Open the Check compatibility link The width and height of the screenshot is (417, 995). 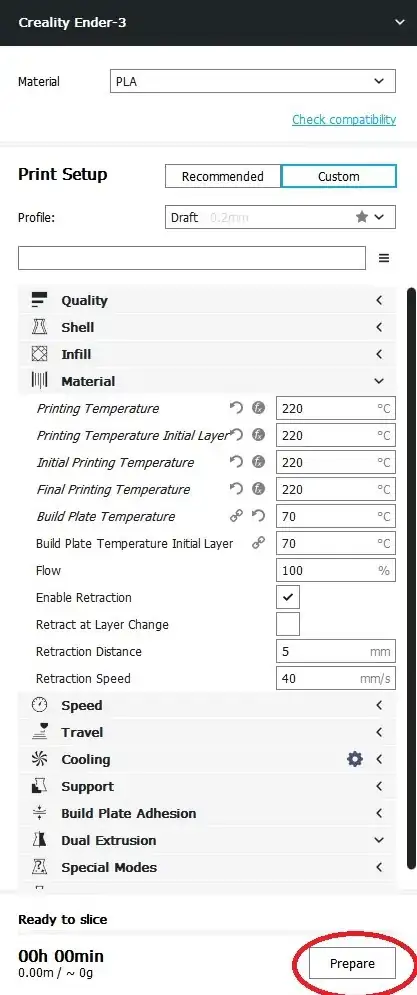click(x=344, y=119)
